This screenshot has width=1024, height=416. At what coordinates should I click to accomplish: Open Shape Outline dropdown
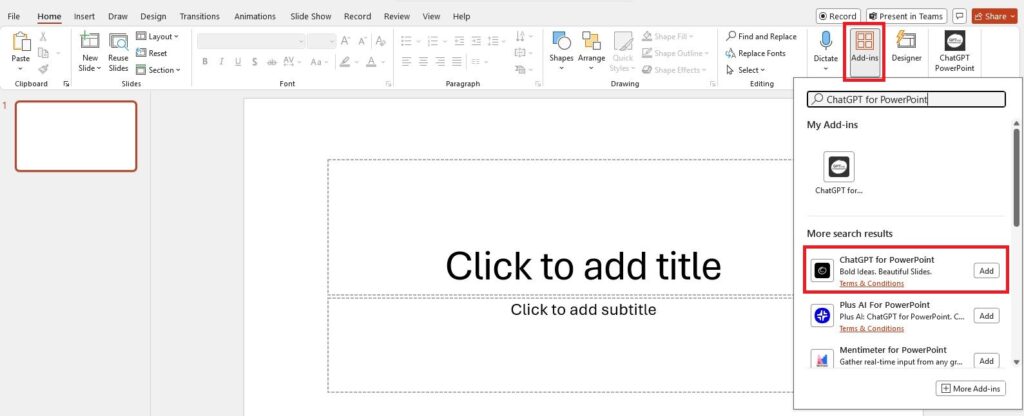coord(675,54)
